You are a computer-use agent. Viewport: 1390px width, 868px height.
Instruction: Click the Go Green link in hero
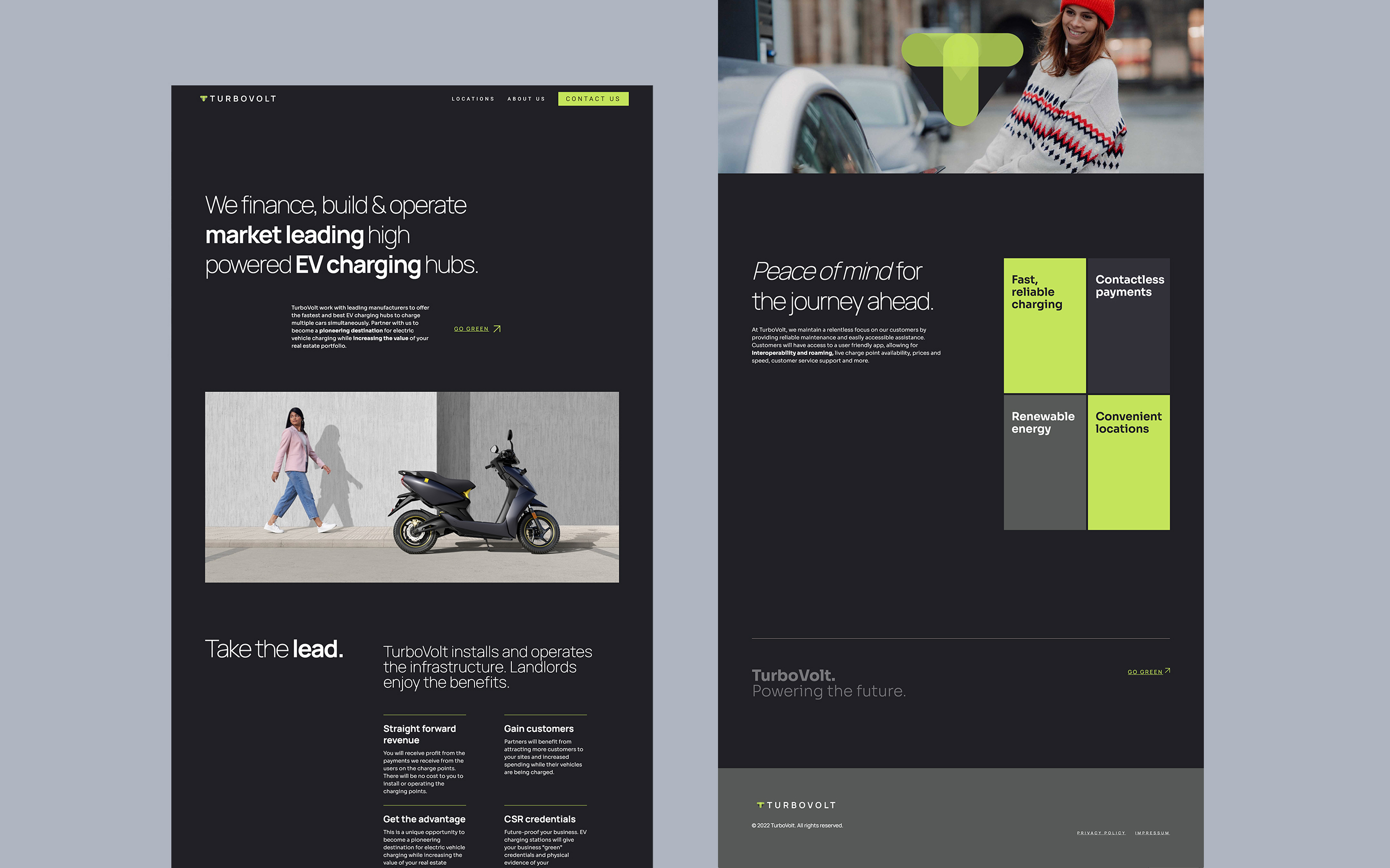tap(471, 329)
